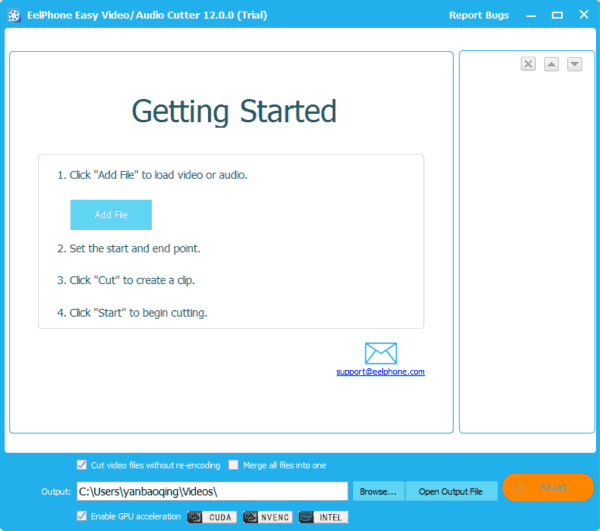The width and height of the screenshot is (600, 531).
Task: Remove clip using the X icon
Action: [528, 64]
